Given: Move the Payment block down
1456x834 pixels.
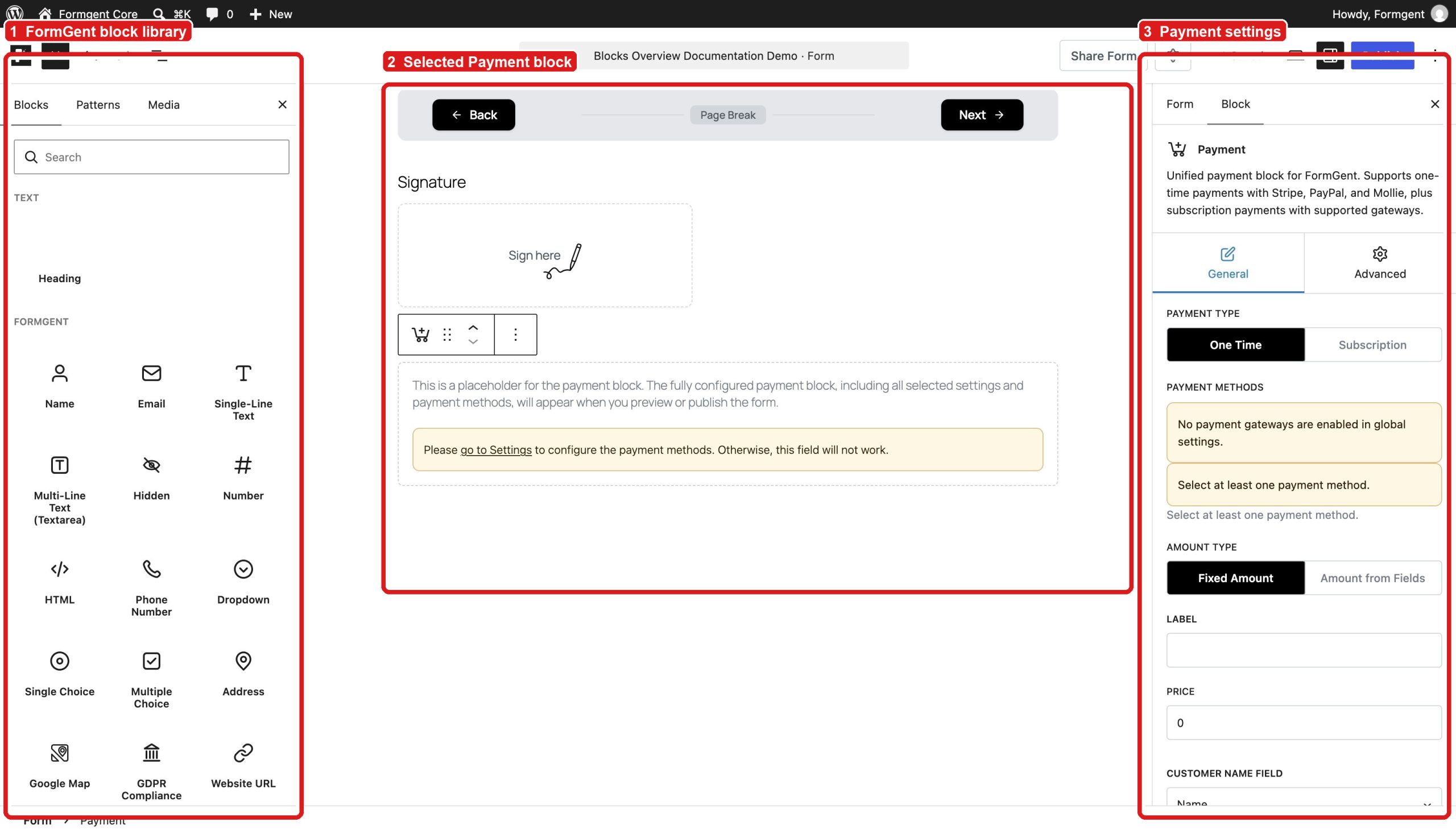Looking at the screenshot, I should (473, 342).
